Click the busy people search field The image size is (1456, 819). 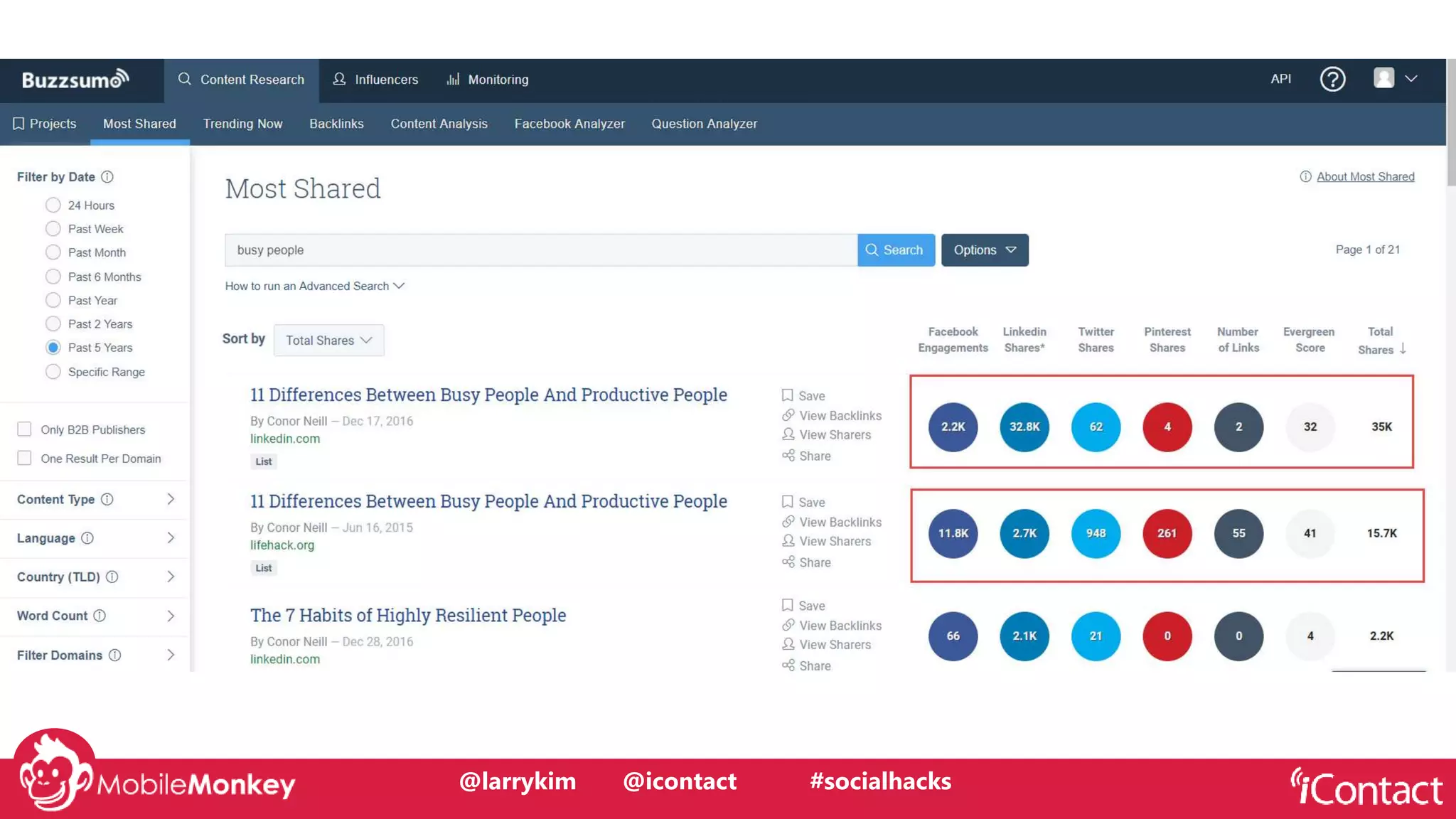coord(540,250)
